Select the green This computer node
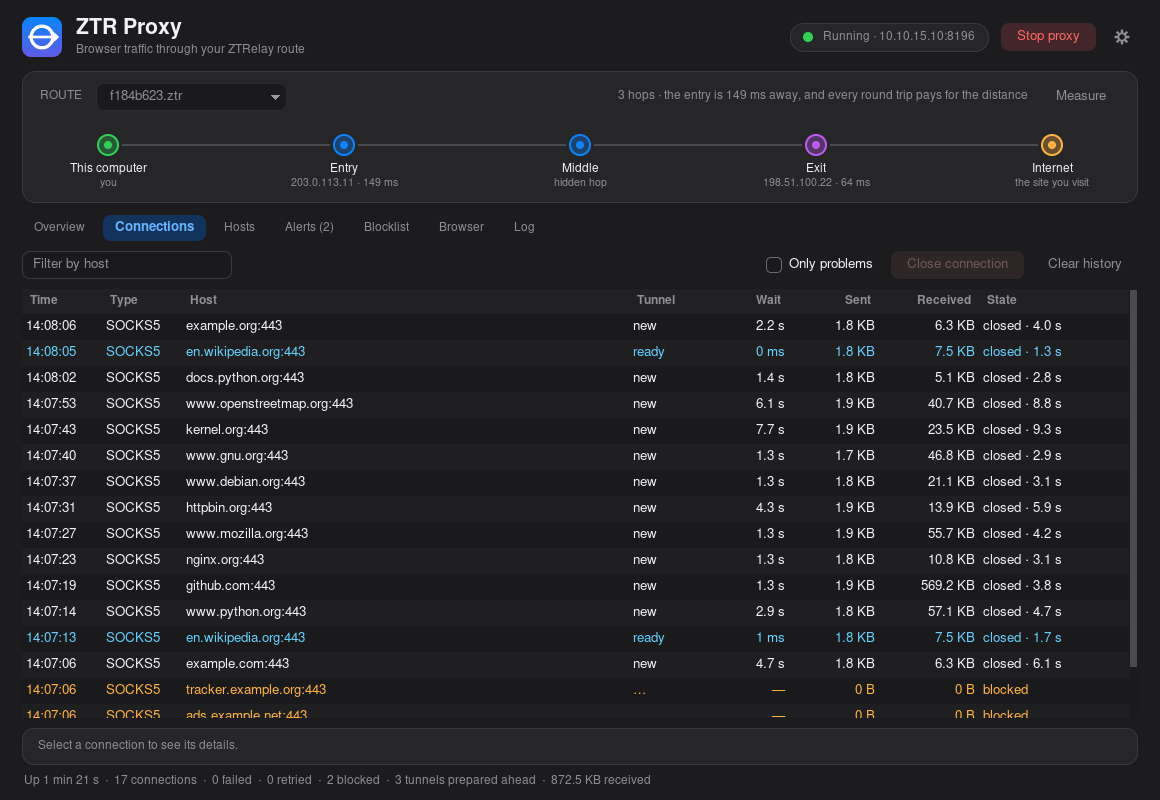 pyautogui.click(x=108, y=145)
